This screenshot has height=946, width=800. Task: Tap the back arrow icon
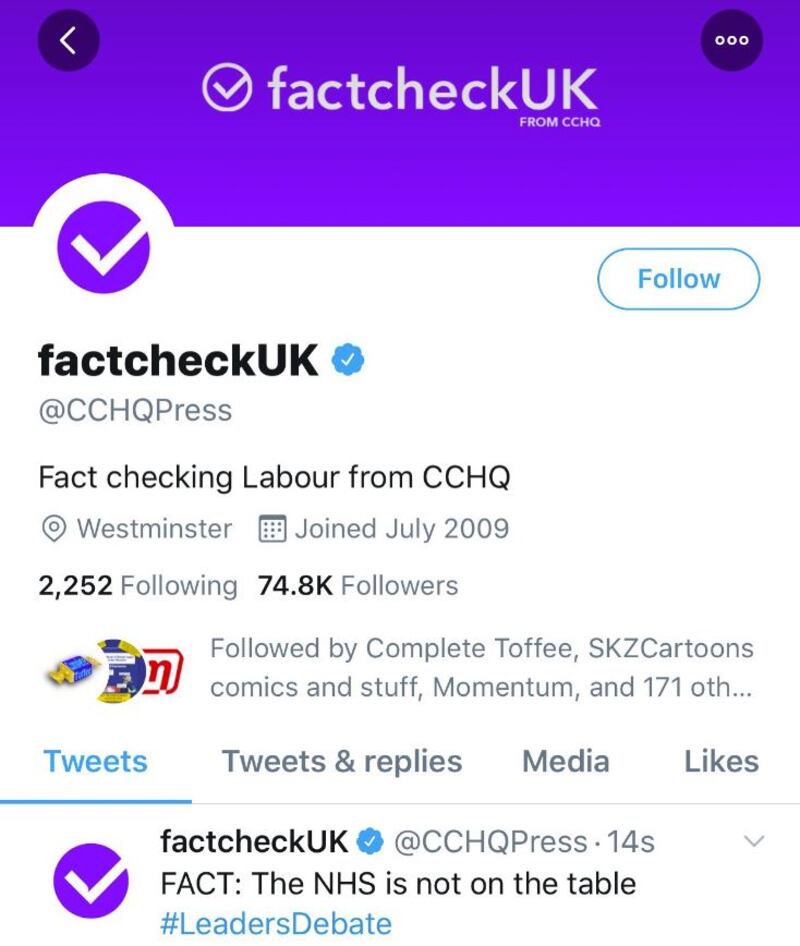coord(67,40)
